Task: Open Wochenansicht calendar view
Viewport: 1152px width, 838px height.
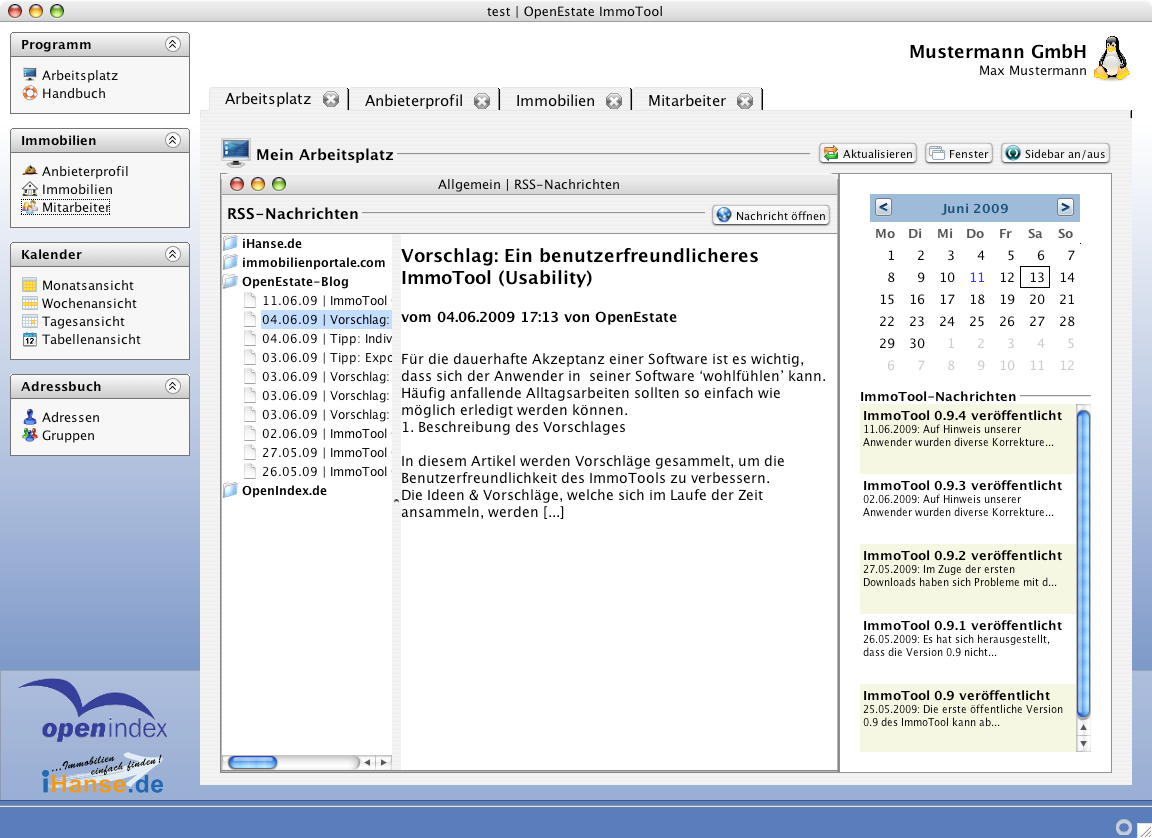Action: point(89,303)
